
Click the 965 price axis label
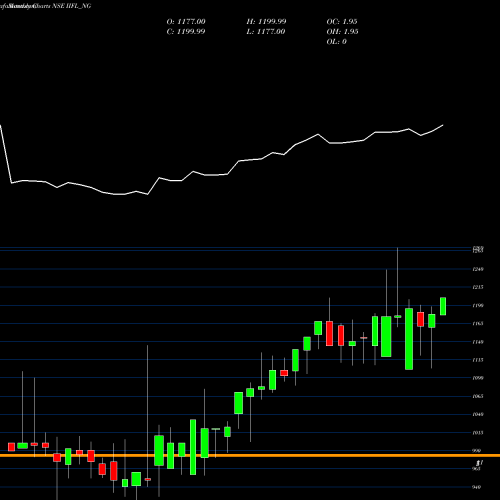click(x=477, y=469)
